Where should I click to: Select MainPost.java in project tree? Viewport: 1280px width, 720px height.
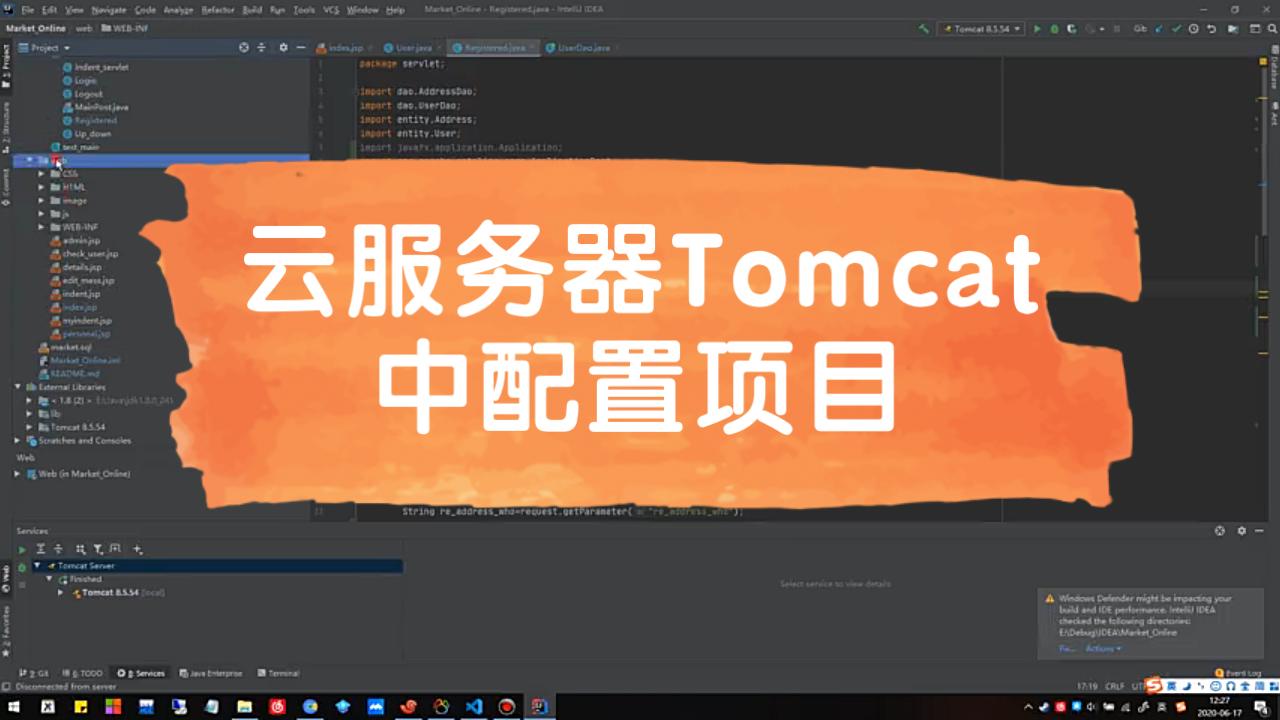click(95, 107)
